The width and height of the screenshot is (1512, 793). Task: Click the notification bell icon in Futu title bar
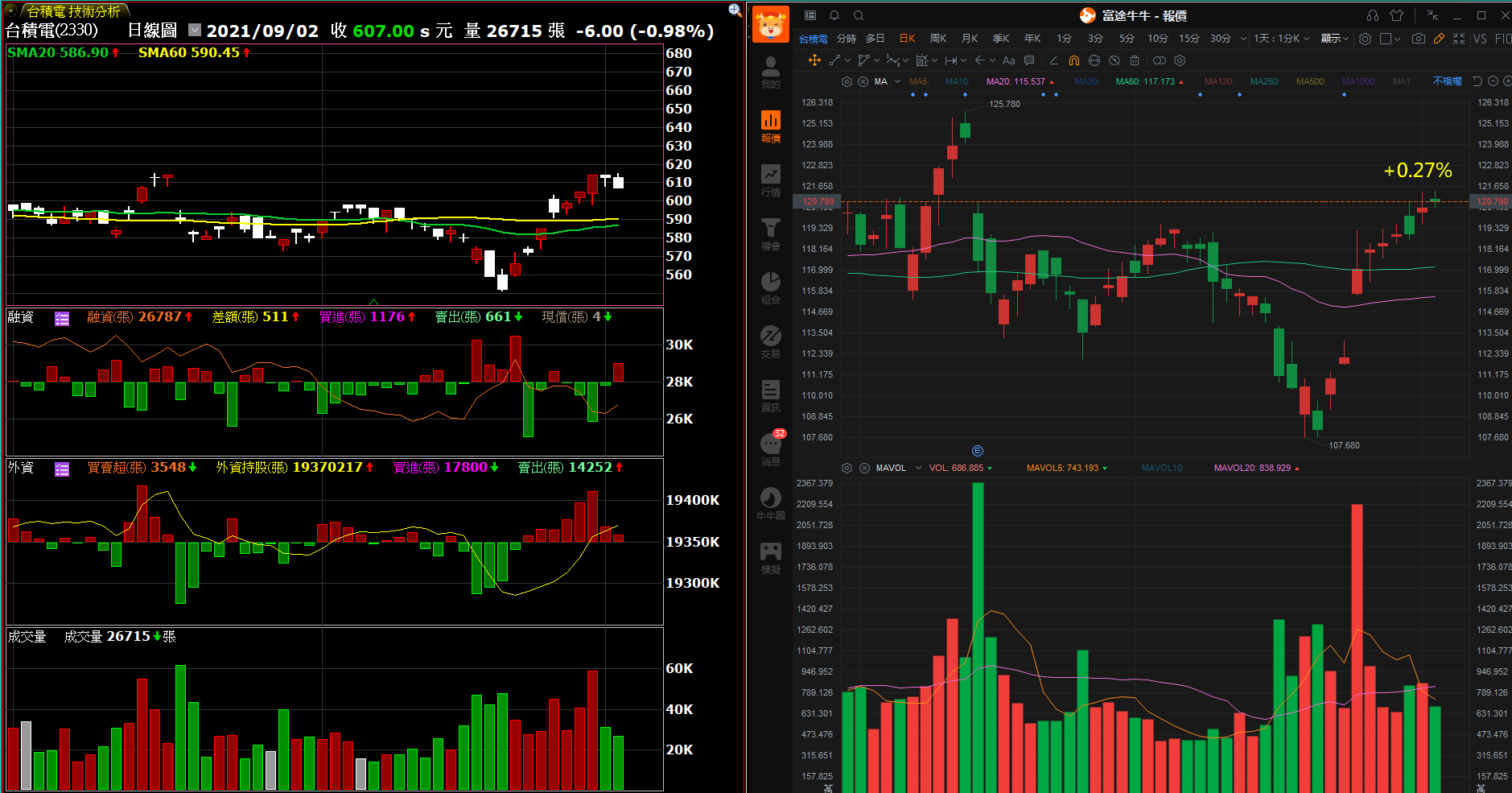pyautogui.click(x=834, y=15)
